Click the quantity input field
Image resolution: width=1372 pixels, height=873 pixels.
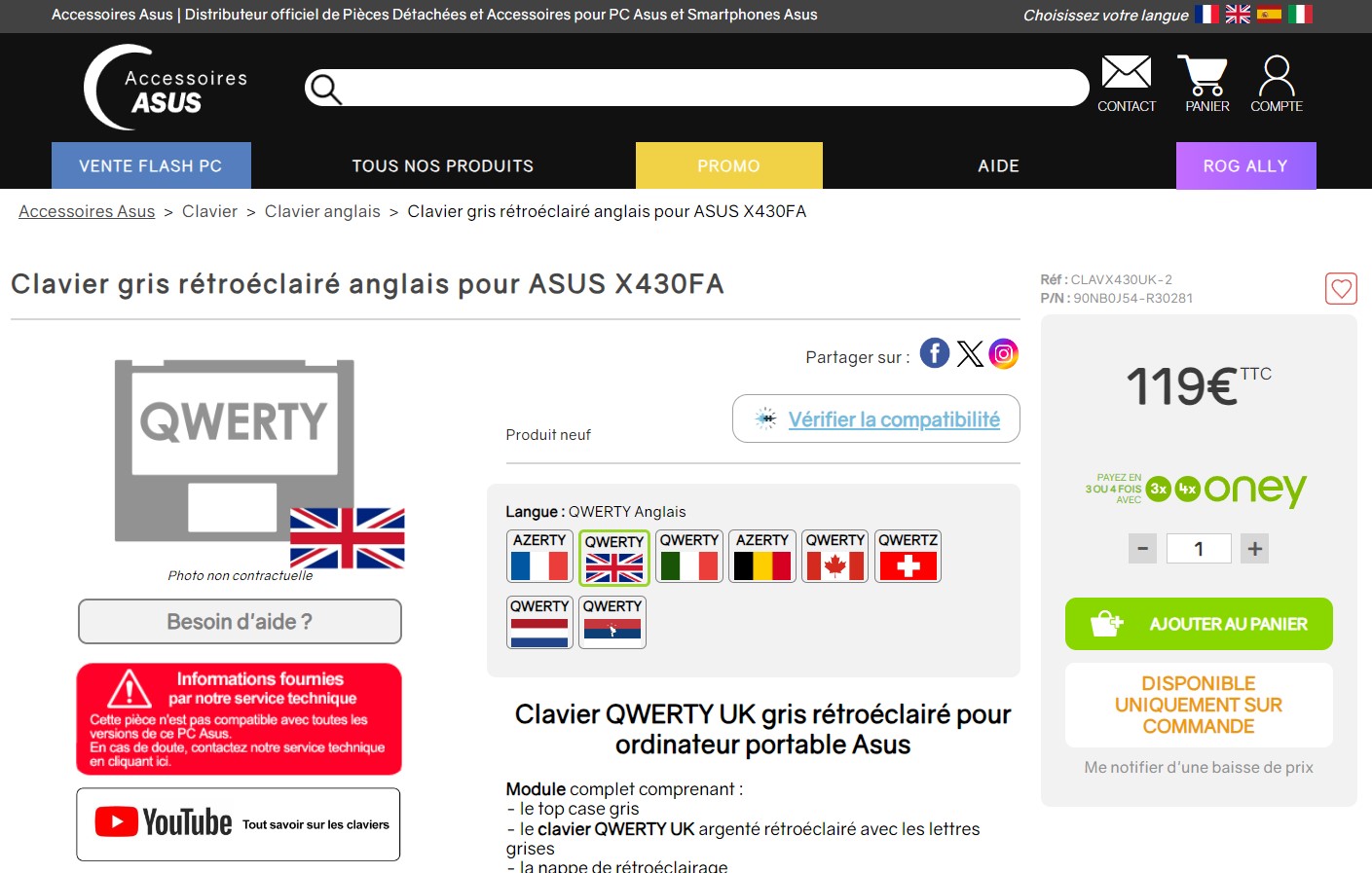[x=1199, y=549]
